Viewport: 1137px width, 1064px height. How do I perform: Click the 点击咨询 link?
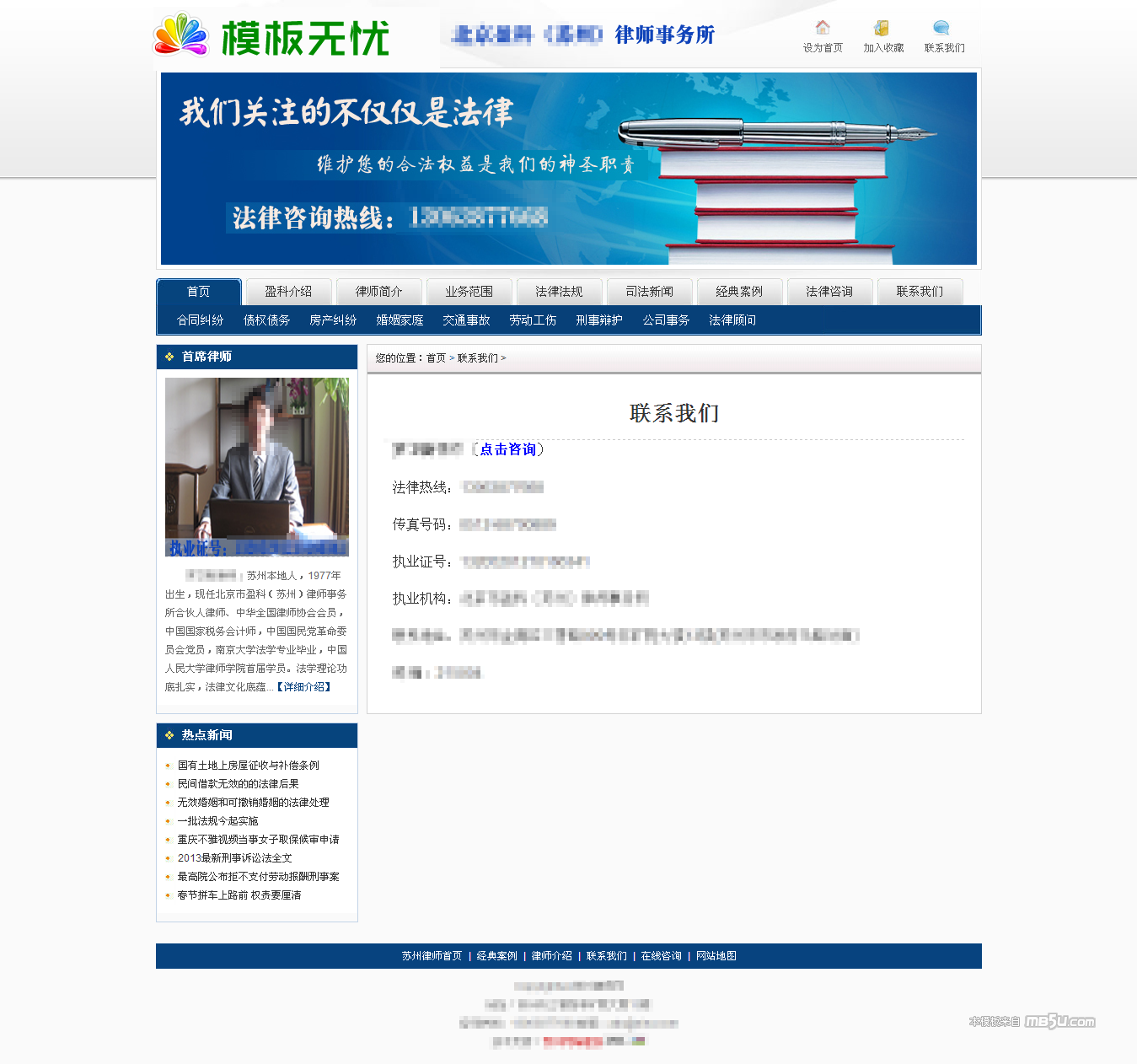coord(508,449)
